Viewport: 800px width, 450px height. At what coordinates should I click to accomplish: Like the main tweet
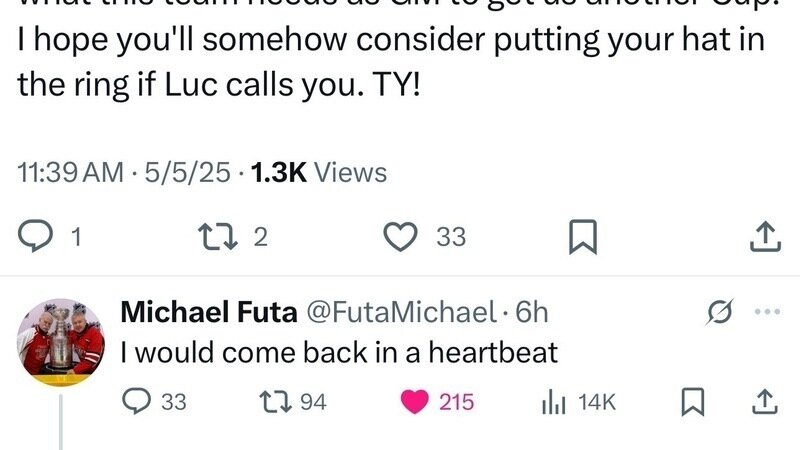pyautogui.click(x=401, y=236)
